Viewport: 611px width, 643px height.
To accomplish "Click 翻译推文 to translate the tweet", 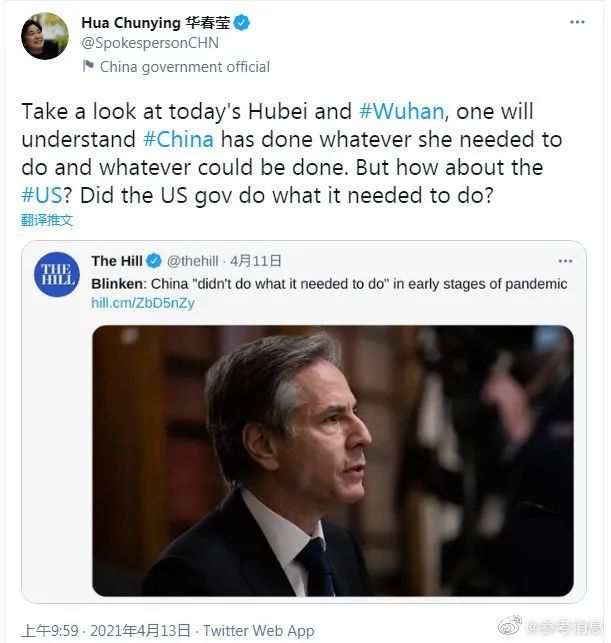I will pyautogui.click(x=47, y=220).
